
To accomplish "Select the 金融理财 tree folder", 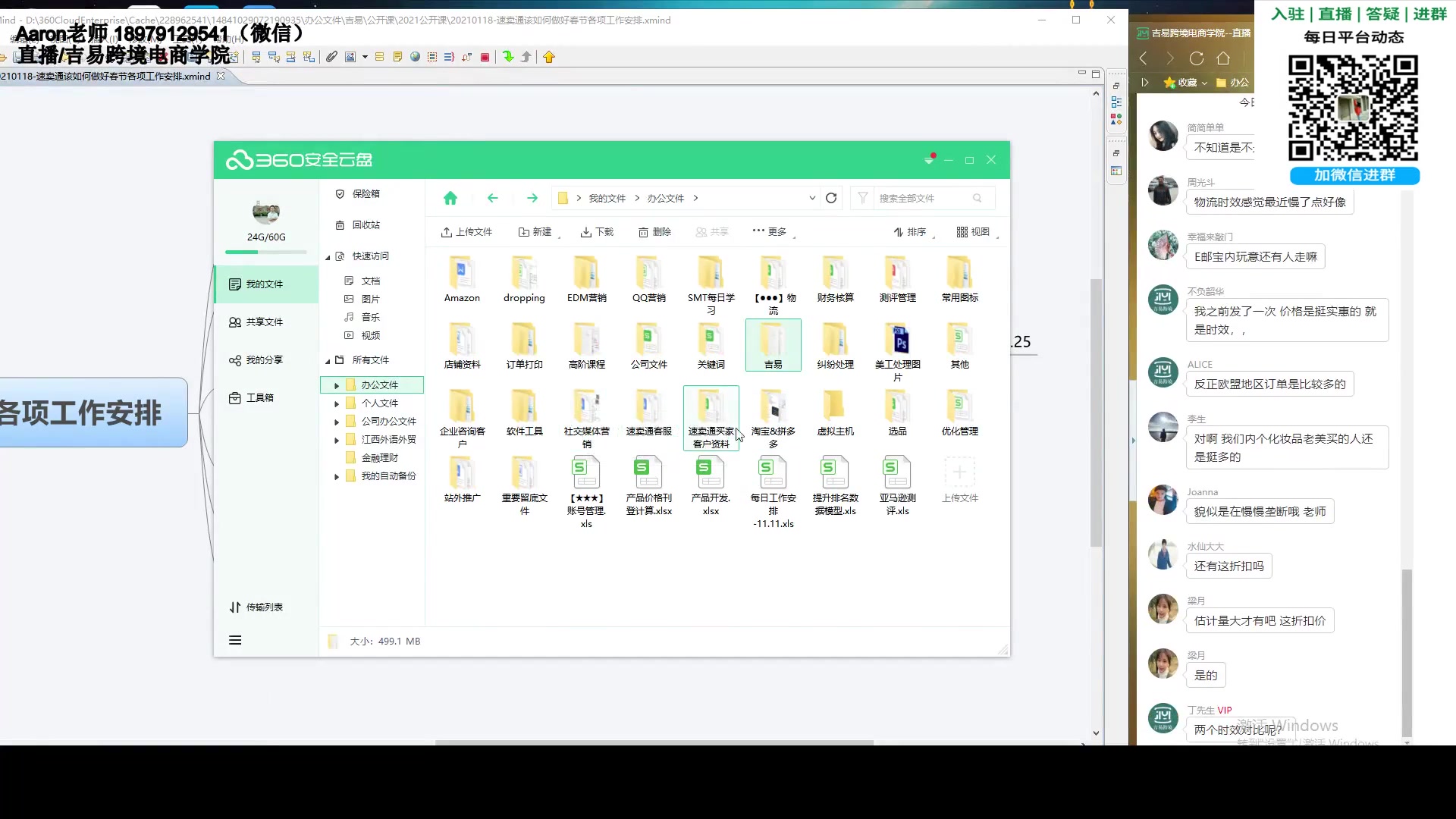I will pos(372,458).
